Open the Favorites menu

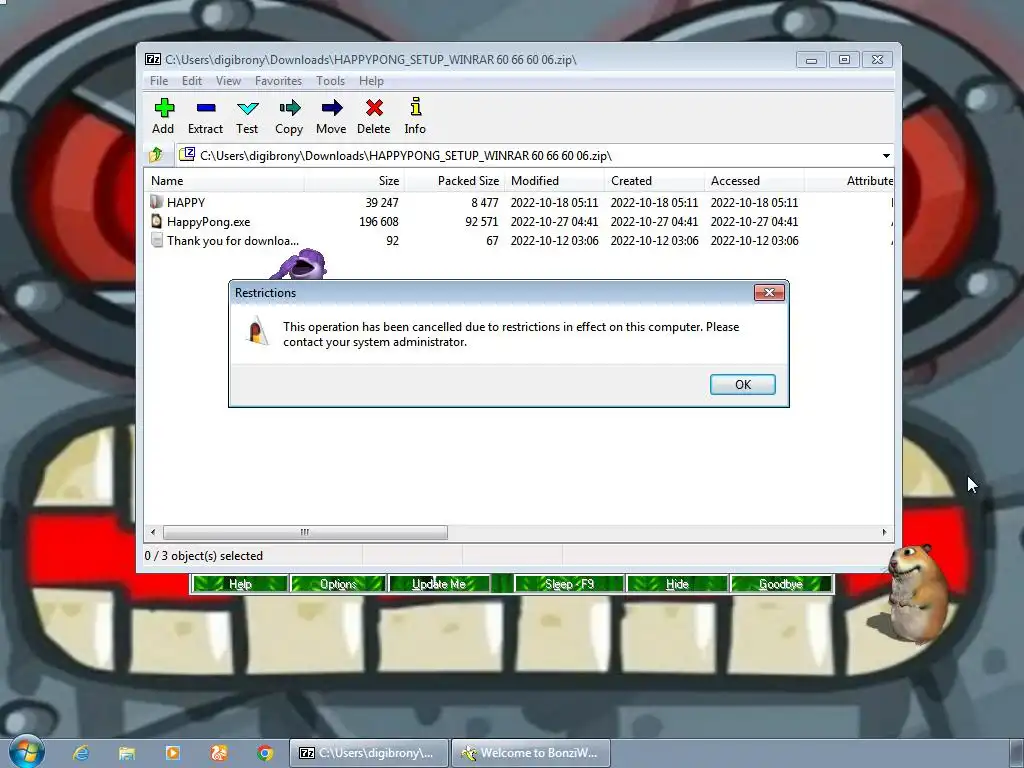pos(278,81)
